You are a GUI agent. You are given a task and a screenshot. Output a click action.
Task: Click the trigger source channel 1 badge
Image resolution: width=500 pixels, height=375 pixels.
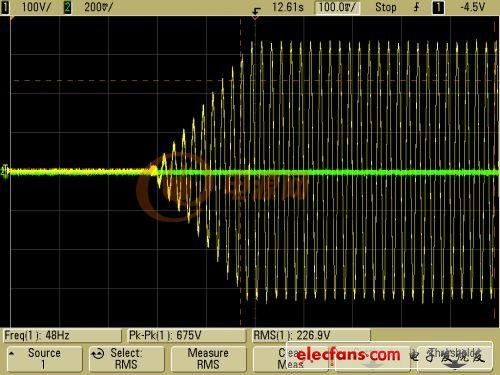coord(439,7)
